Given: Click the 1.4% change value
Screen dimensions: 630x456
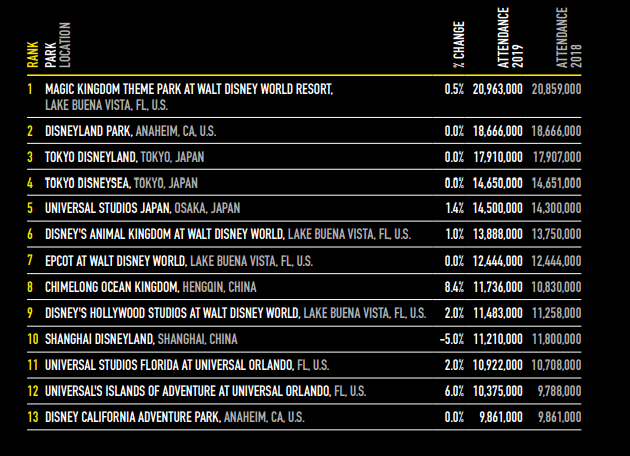Looking at the screenshot, I should [454, 208].
